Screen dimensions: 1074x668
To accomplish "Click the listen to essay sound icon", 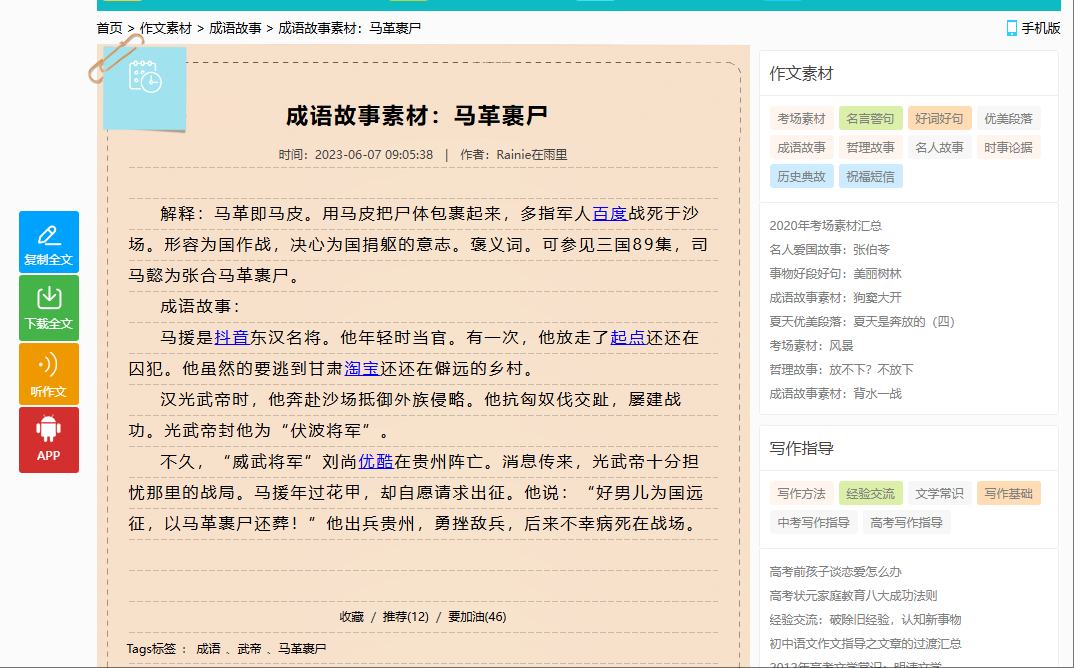I will tap(48, 364).
